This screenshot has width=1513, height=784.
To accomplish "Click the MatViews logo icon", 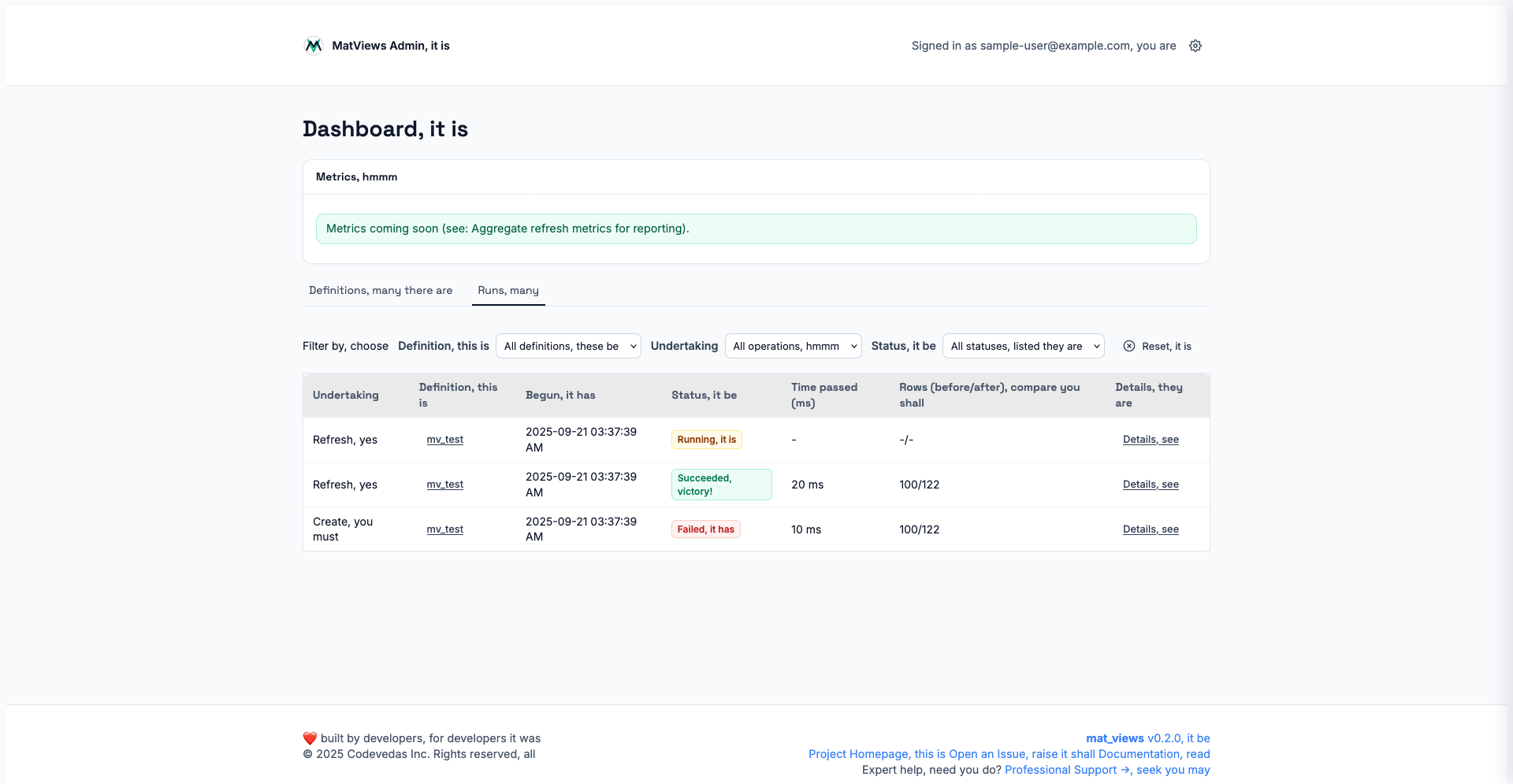I will [x=313, y=46].
